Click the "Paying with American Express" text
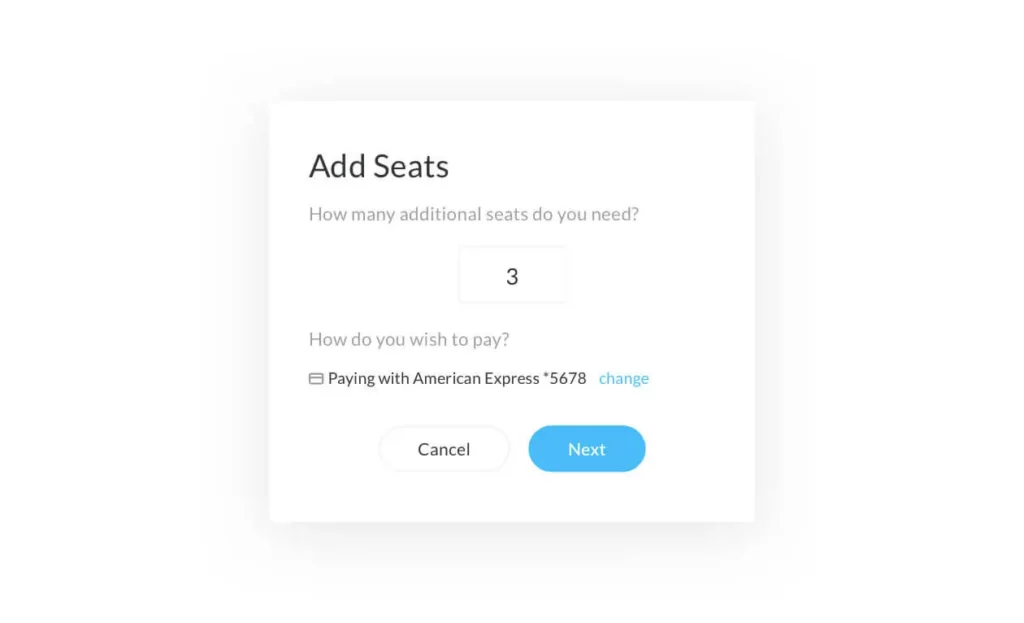 click(x=433, y=379)
